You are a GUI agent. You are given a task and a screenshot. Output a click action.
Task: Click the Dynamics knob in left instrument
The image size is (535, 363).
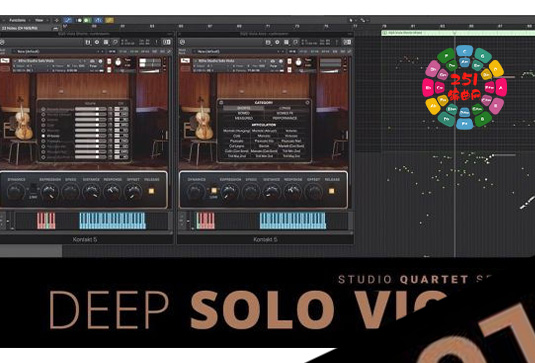pyautogui.click(x=16, y=192)
